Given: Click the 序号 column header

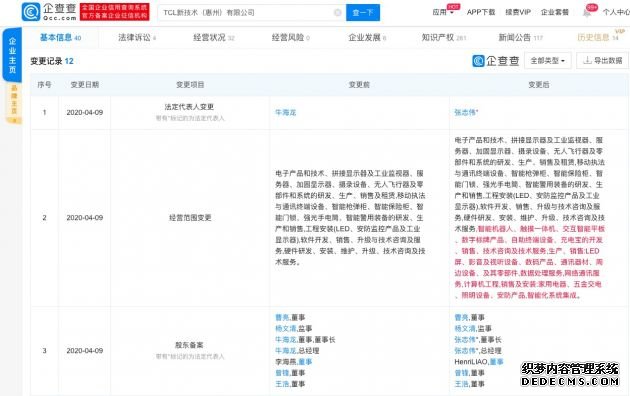Looking at the screenshot, I should click(x=44, y=85).
